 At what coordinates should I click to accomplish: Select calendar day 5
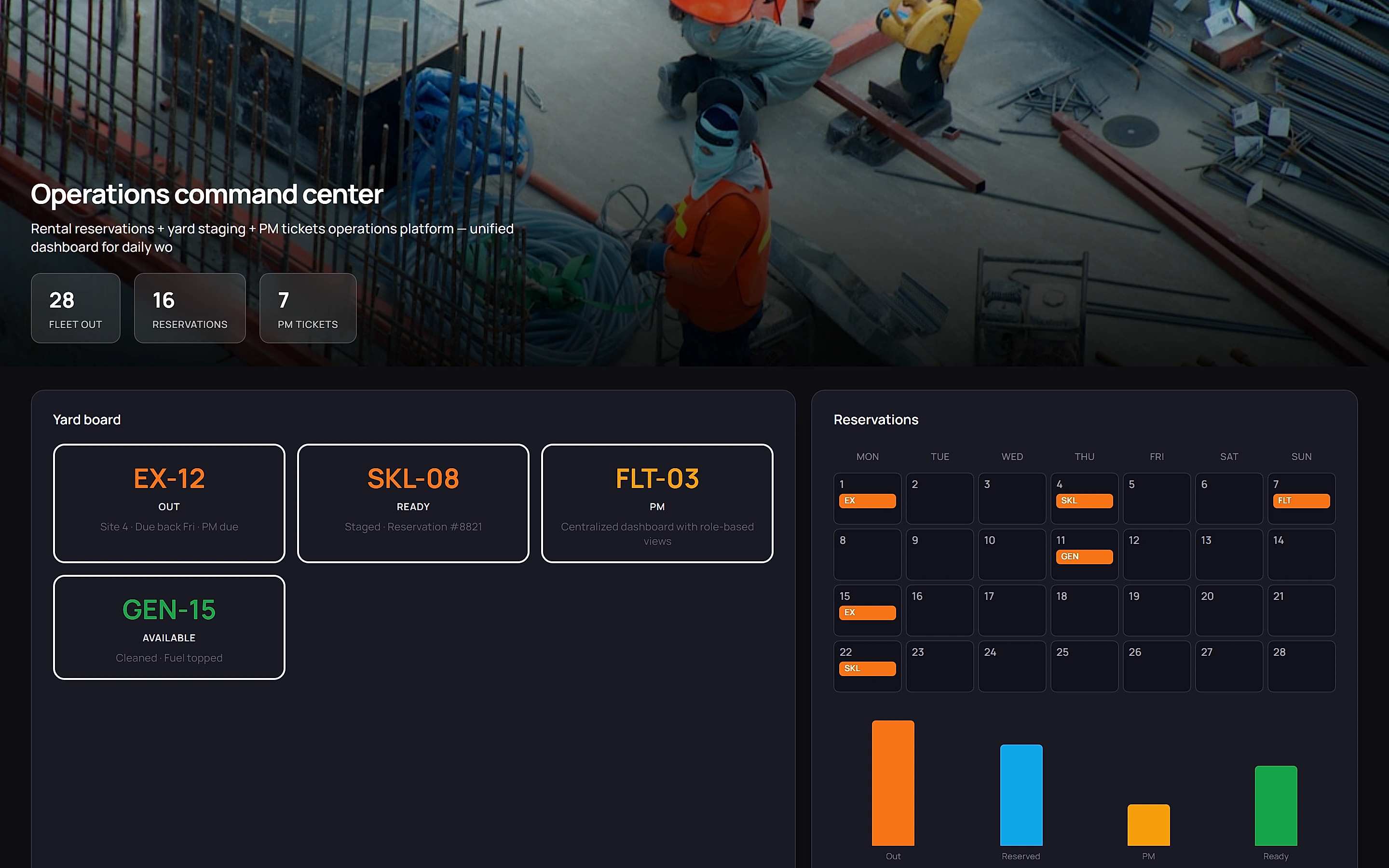pyautogui.click(x=1157, y=498)
